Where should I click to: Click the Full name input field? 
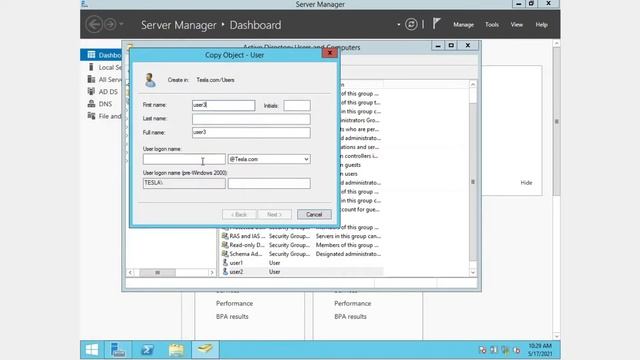pyautogui.click(x=251, y=132)
